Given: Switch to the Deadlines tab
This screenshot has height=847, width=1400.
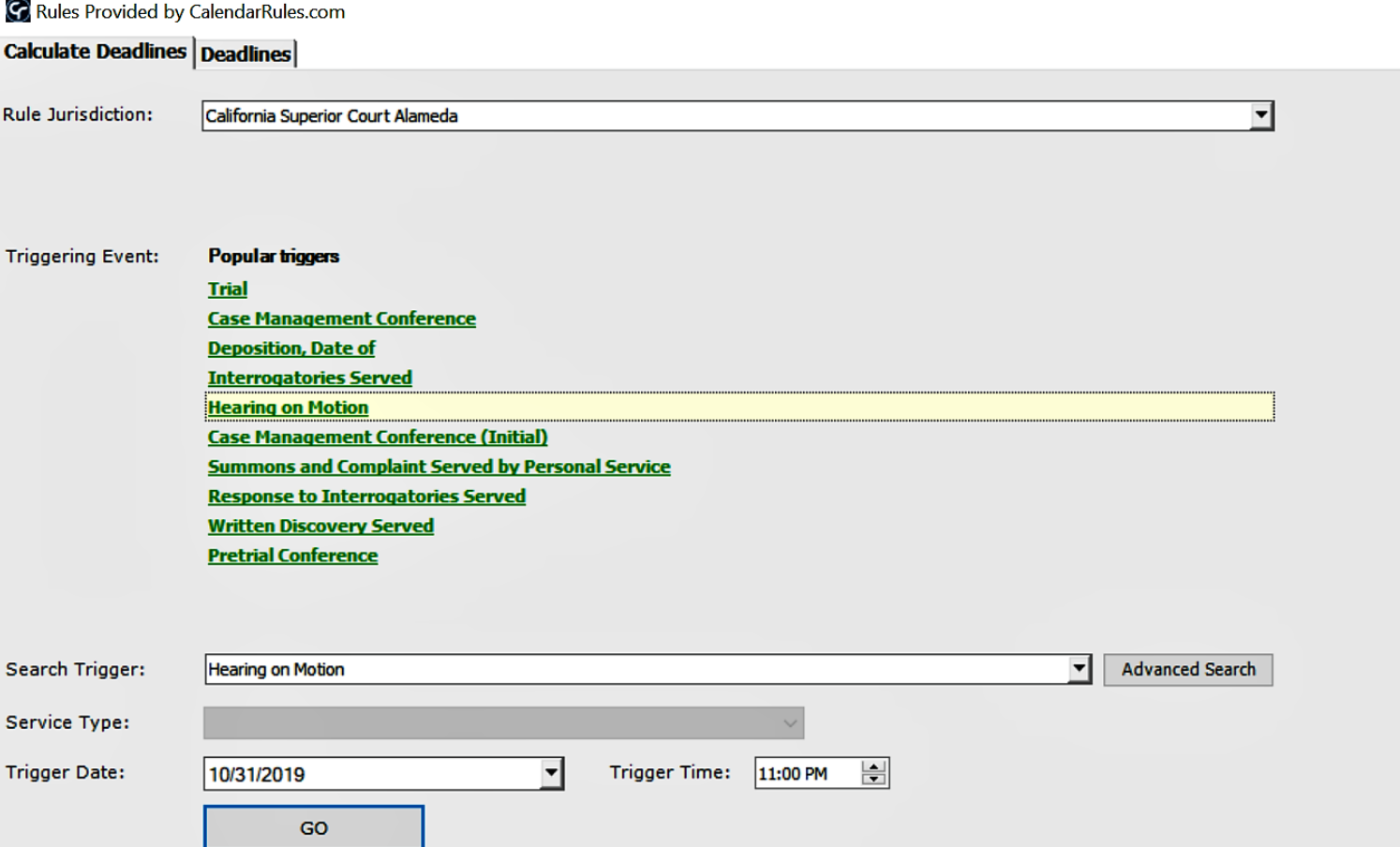Looking at the screenshot, I should pos(246,54).
